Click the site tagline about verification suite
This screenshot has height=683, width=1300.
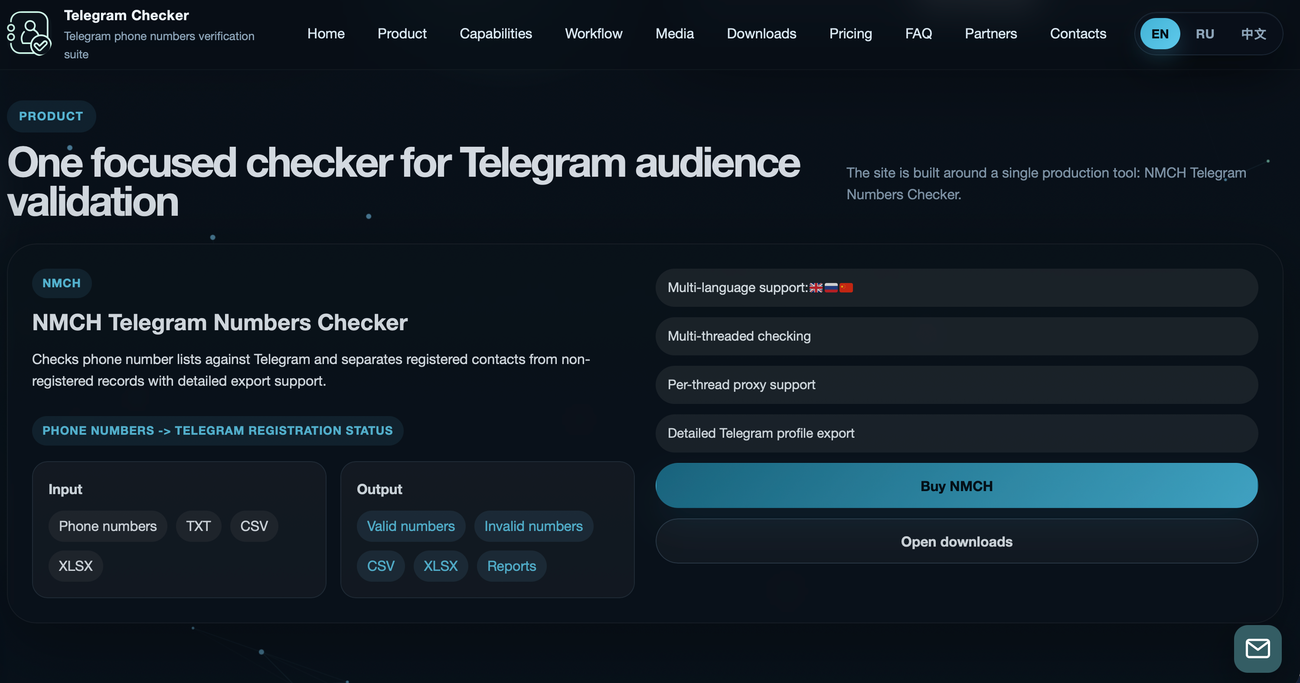[x=159, y=45]
